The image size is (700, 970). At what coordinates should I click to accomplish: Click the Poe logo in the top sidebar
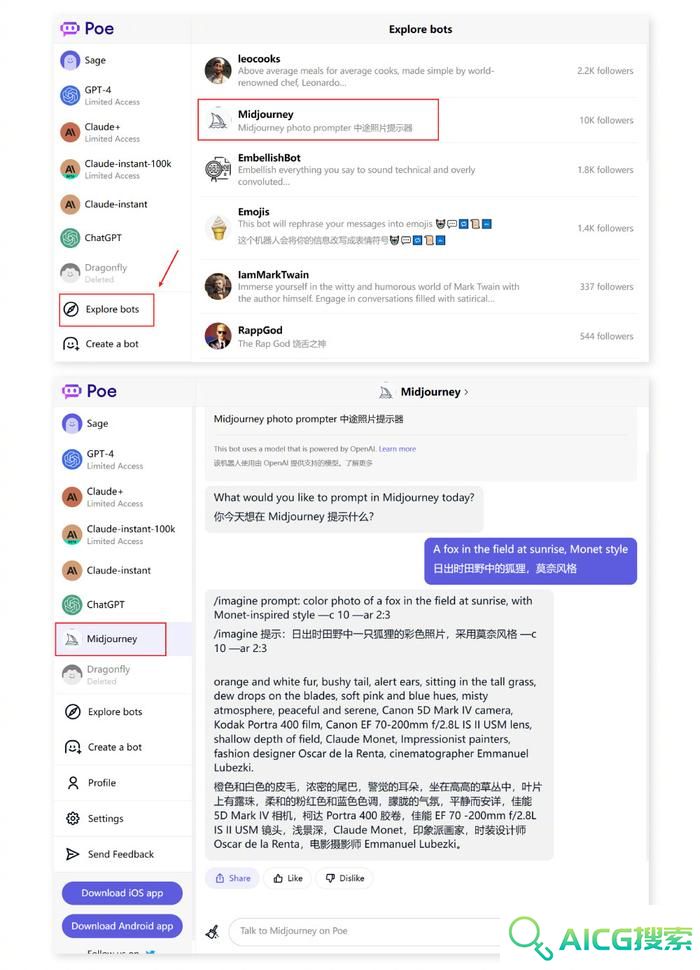(x=87, y=28)
